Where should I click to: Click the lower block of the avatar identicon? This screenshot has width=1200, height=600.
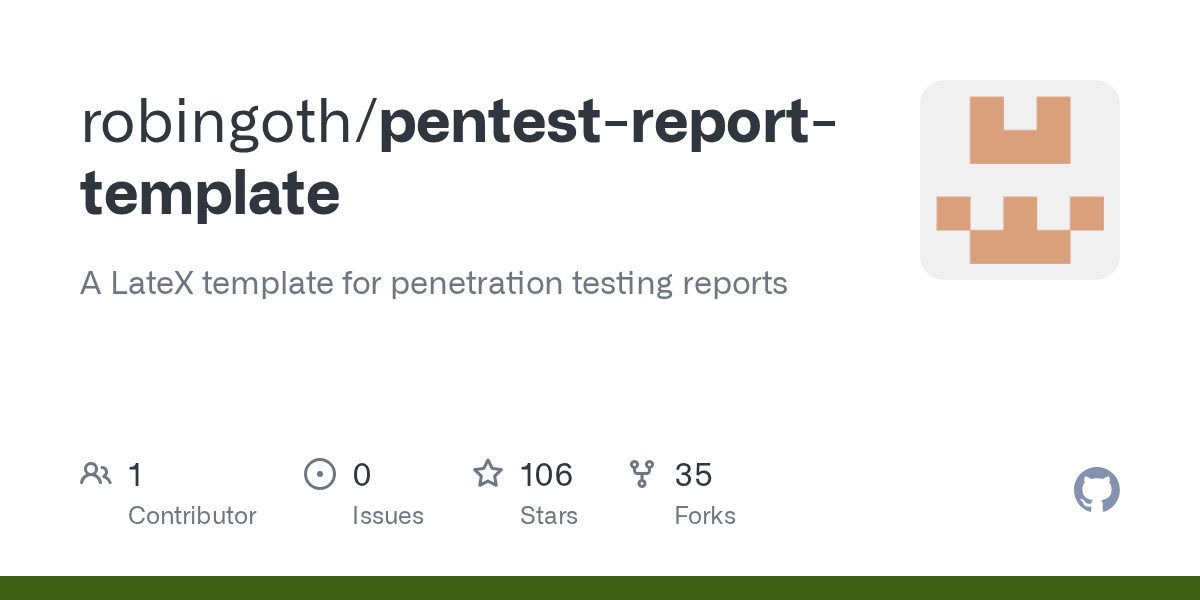[x=1020, y=230]
